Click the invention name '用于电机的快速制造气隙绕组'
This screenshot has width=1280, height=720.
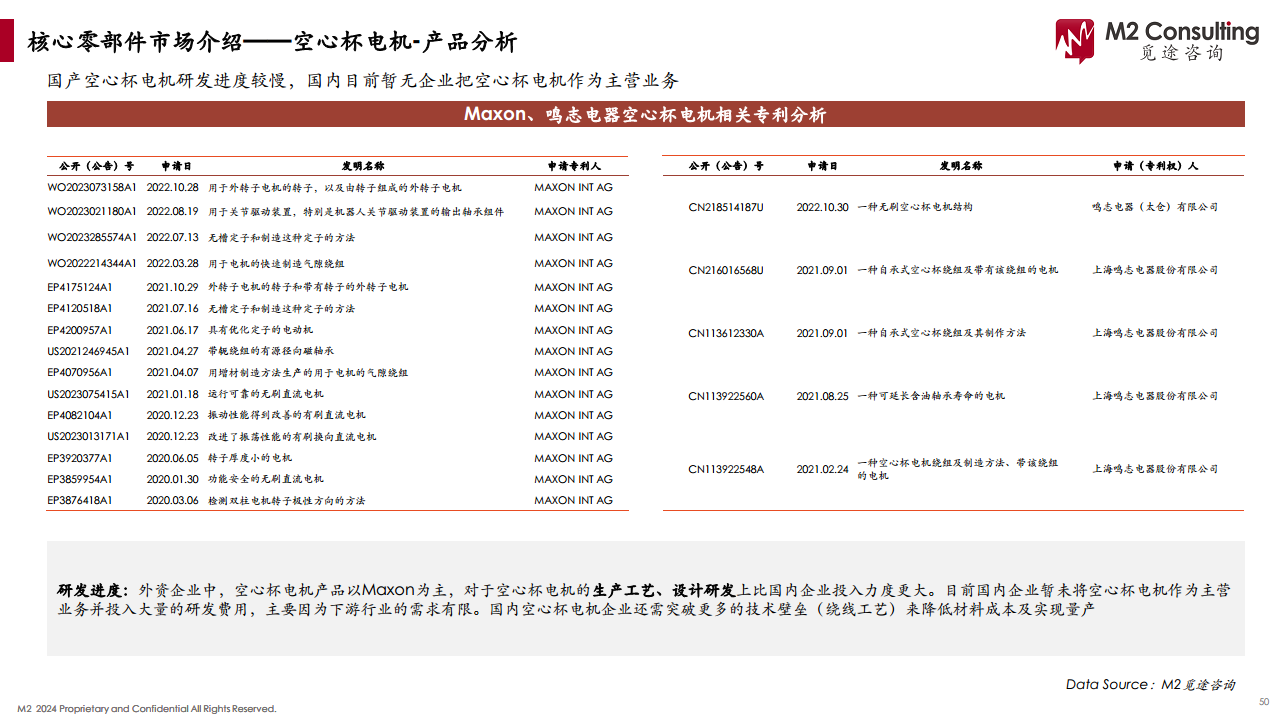coord(276,263)
